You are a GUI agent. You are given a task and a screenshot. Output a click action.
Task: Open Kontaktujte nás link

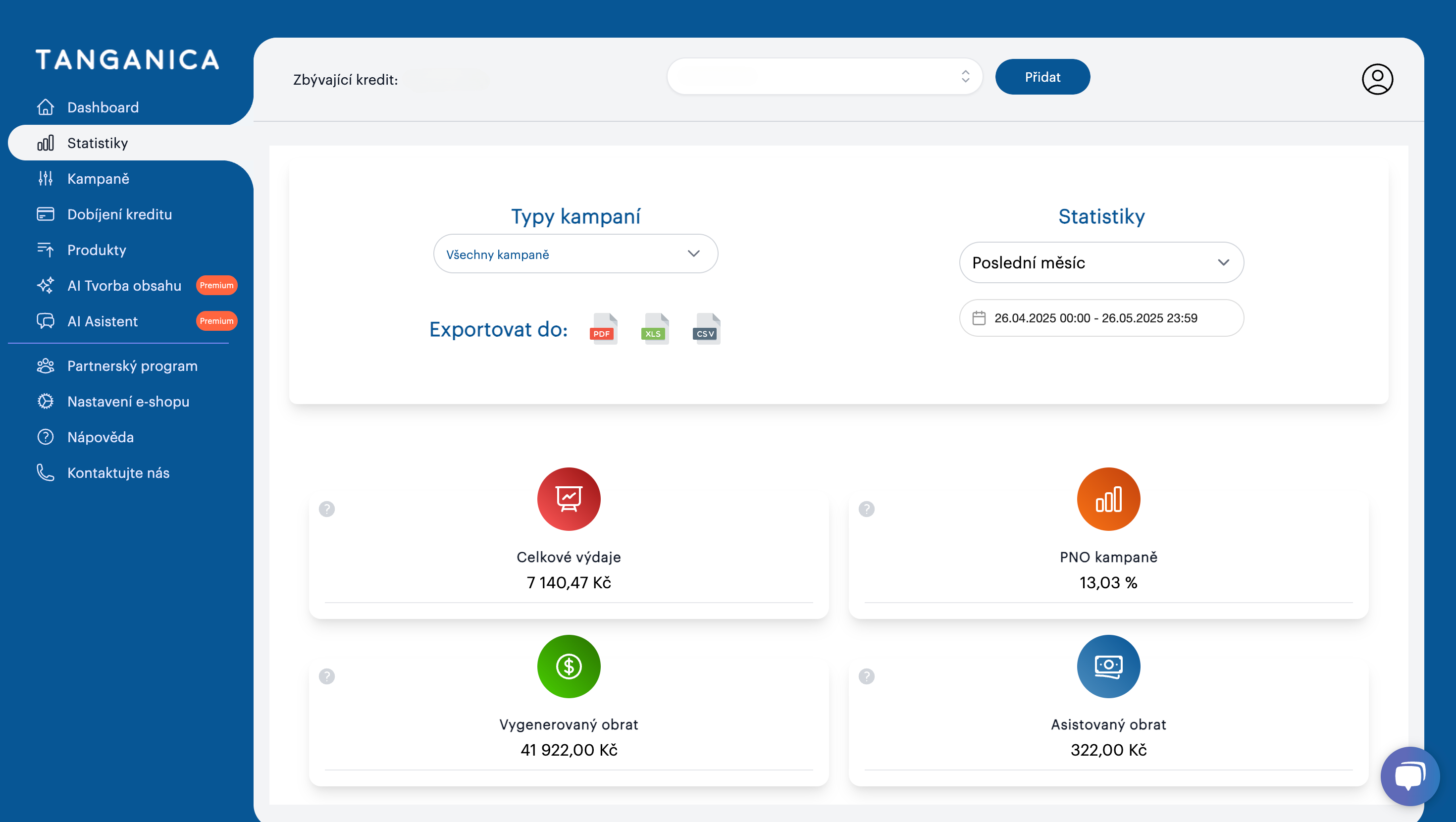(118, 472)
